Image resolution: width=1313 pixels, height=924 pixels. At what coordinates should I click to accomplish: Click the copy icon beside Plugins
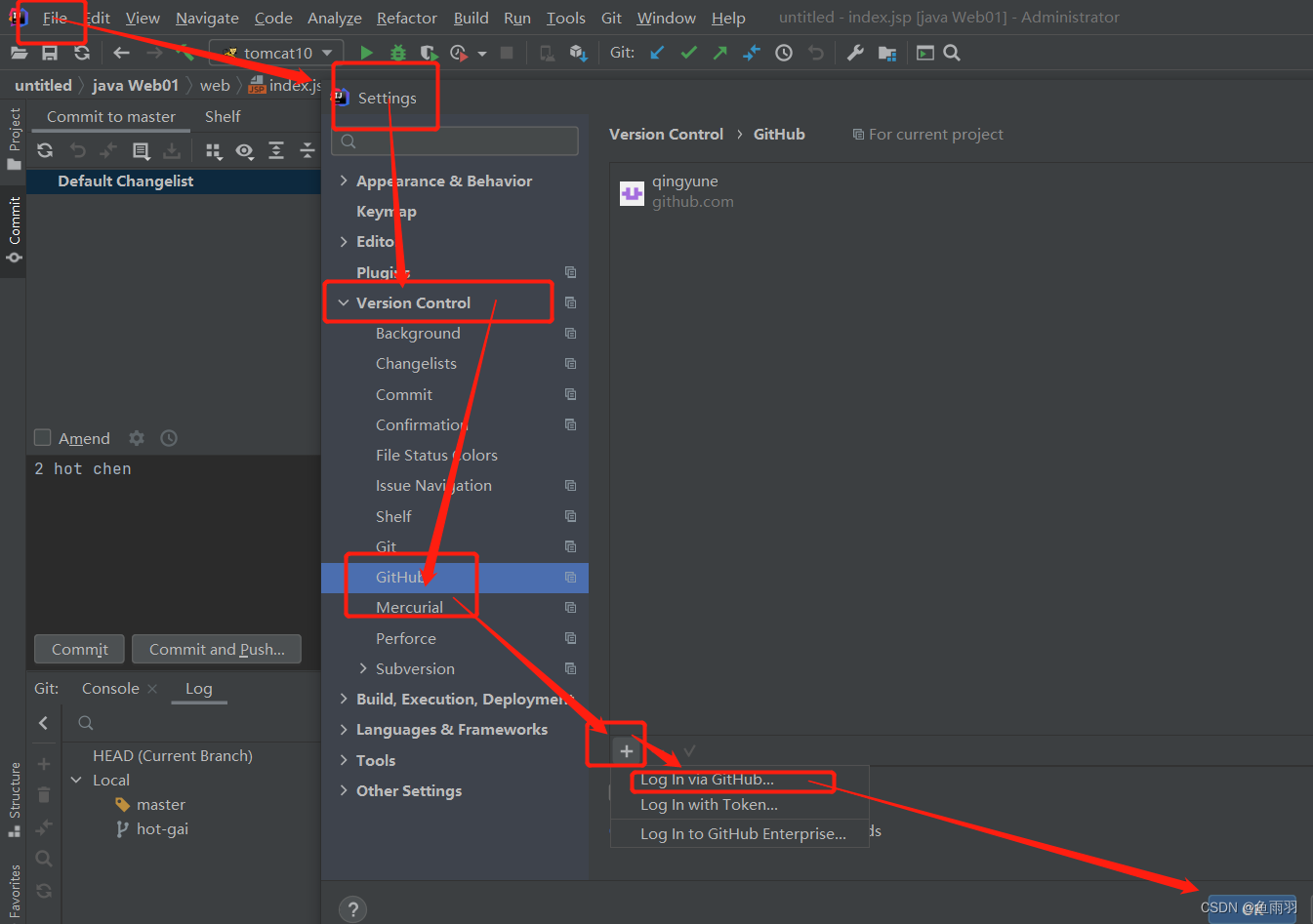pyautogui.click(x=571, y=272)
